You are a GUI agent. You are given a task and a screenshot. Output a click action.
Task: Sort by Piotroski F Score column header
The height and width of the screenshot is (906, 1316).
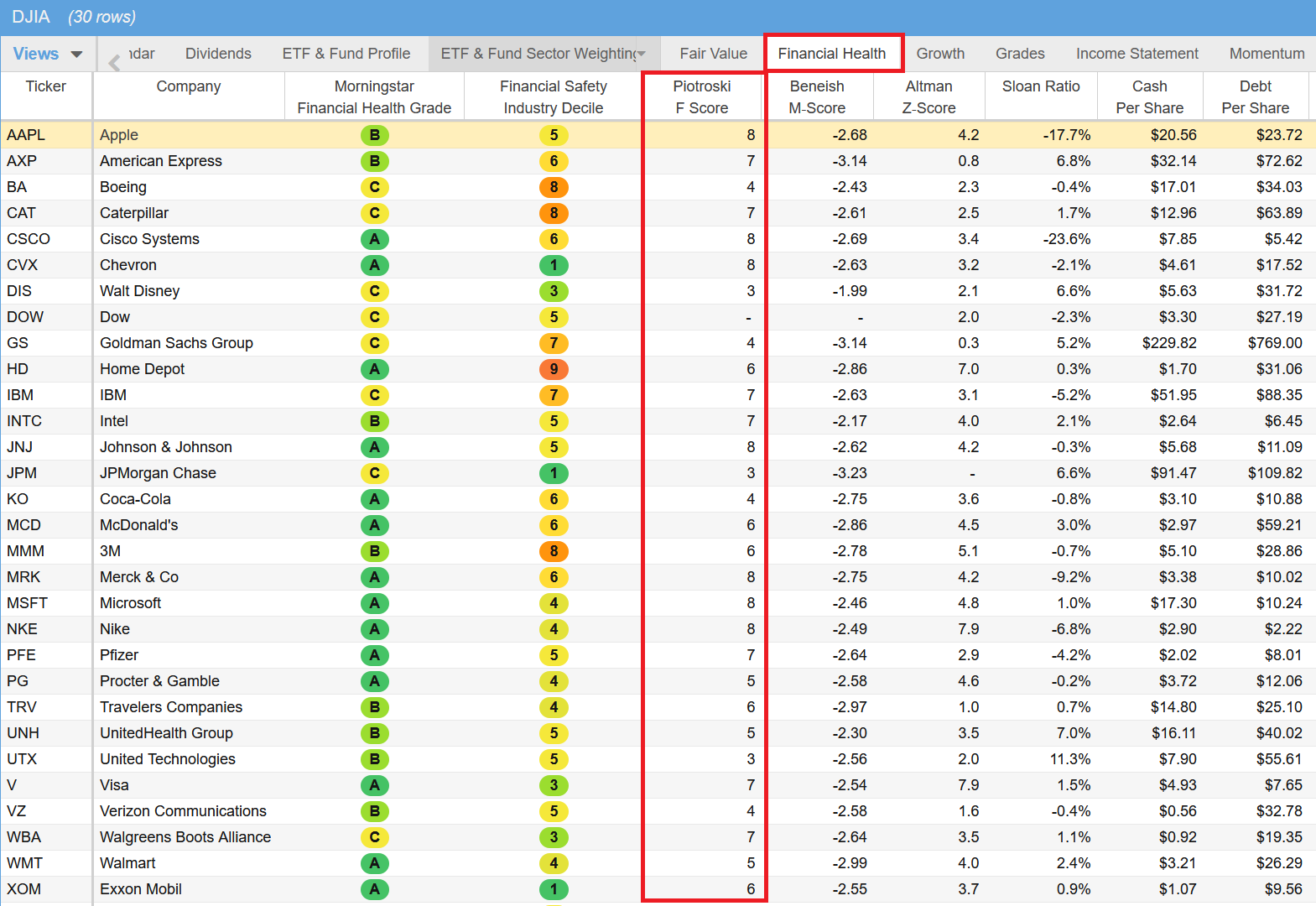(x=702, y=96)
